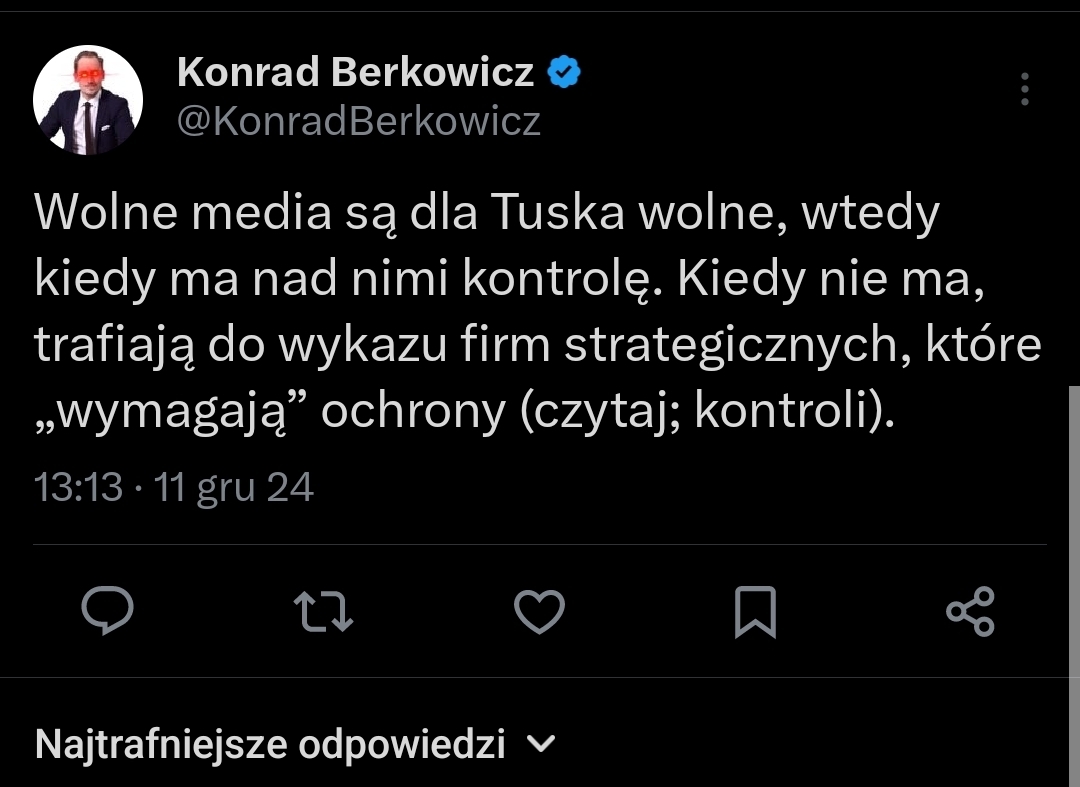1080x787 pixels.
Task: Reply to Konrad Berkowicz's tweet
Action: click(x=108, y=610)
